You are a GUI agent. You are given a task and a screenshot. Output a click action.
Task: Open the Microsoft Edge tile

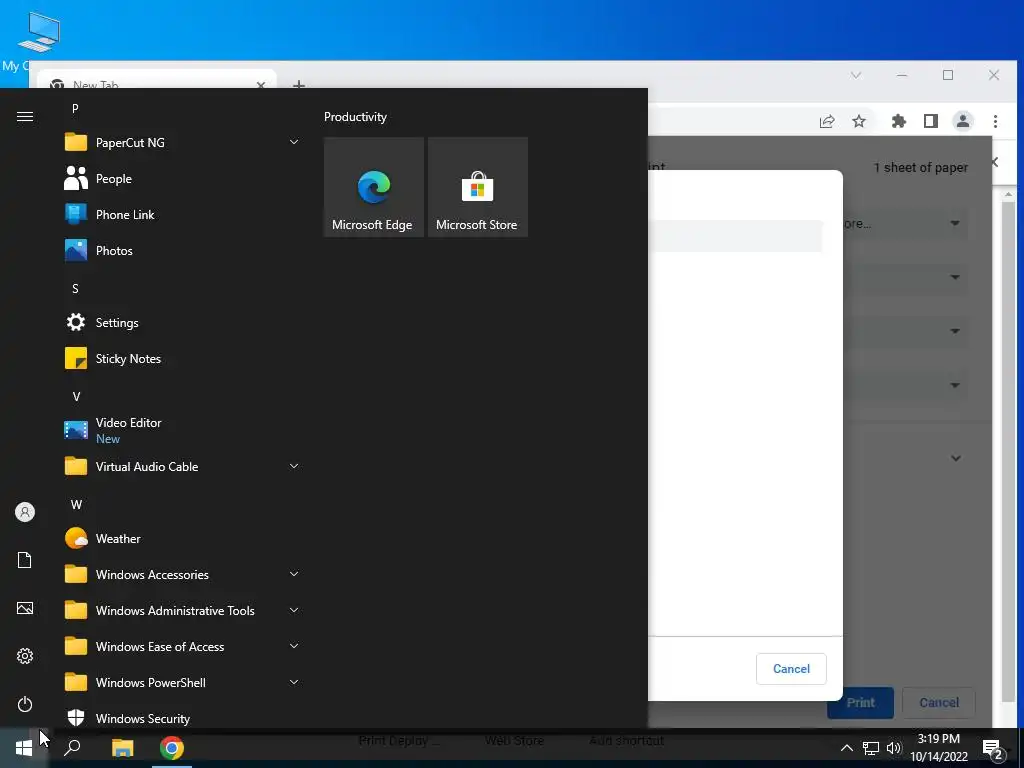tap(374, 187)
